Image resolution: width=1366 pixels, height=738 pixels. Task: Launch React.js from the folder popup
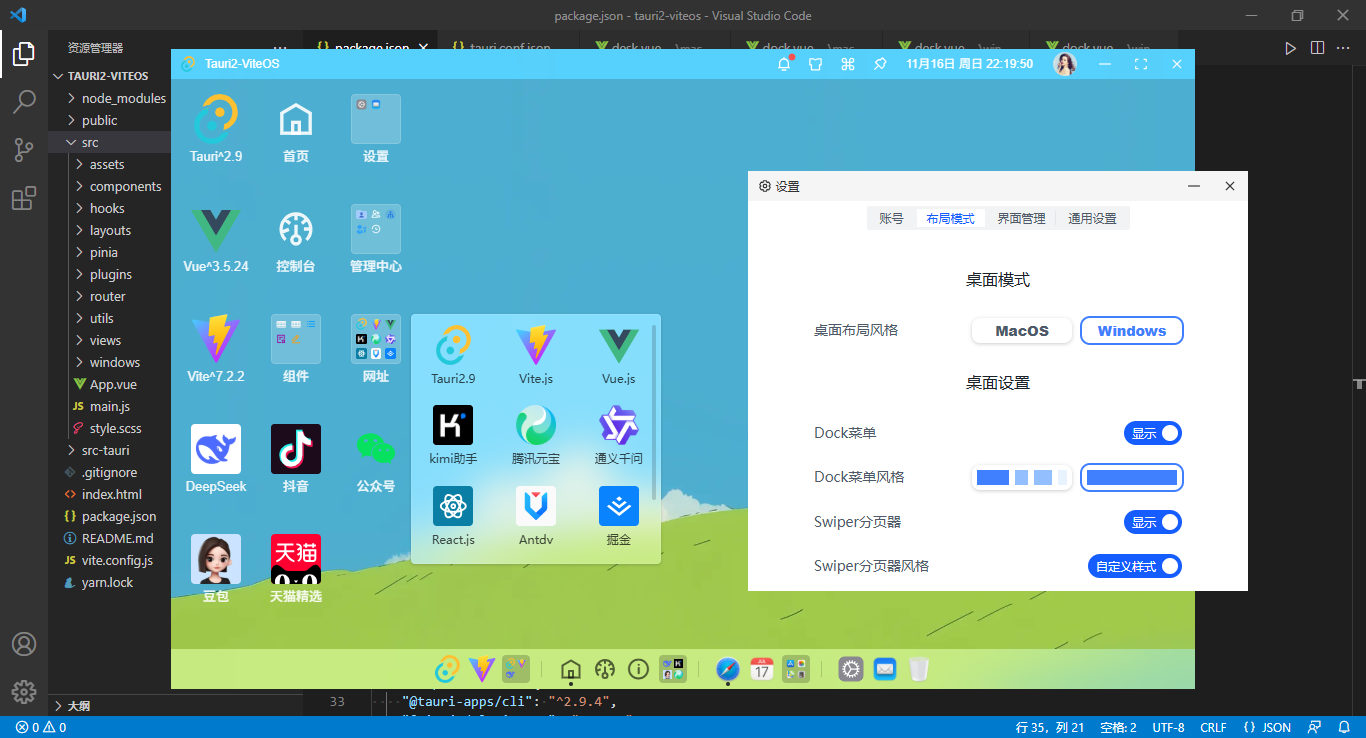tap(452, 506)
